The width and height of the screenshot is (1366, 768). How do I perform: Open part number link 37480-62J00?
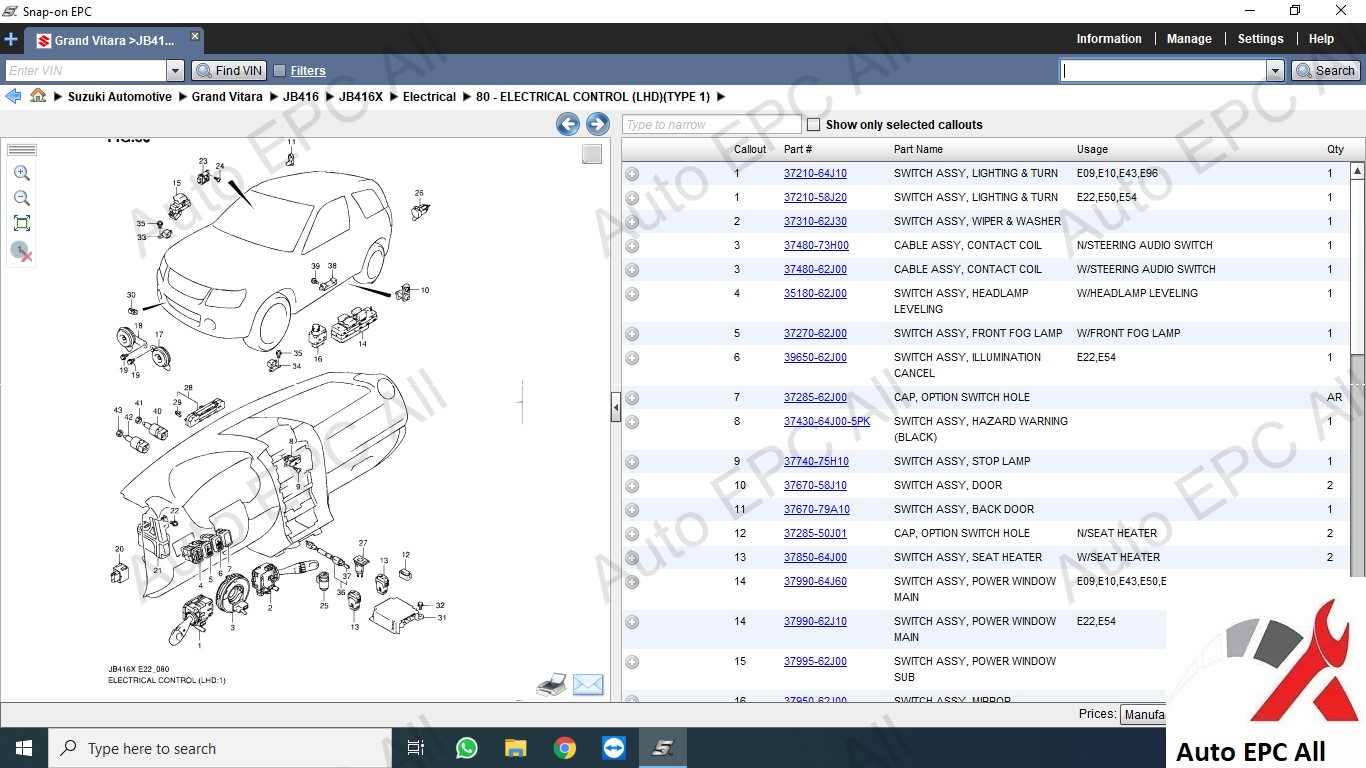(815, 270)
